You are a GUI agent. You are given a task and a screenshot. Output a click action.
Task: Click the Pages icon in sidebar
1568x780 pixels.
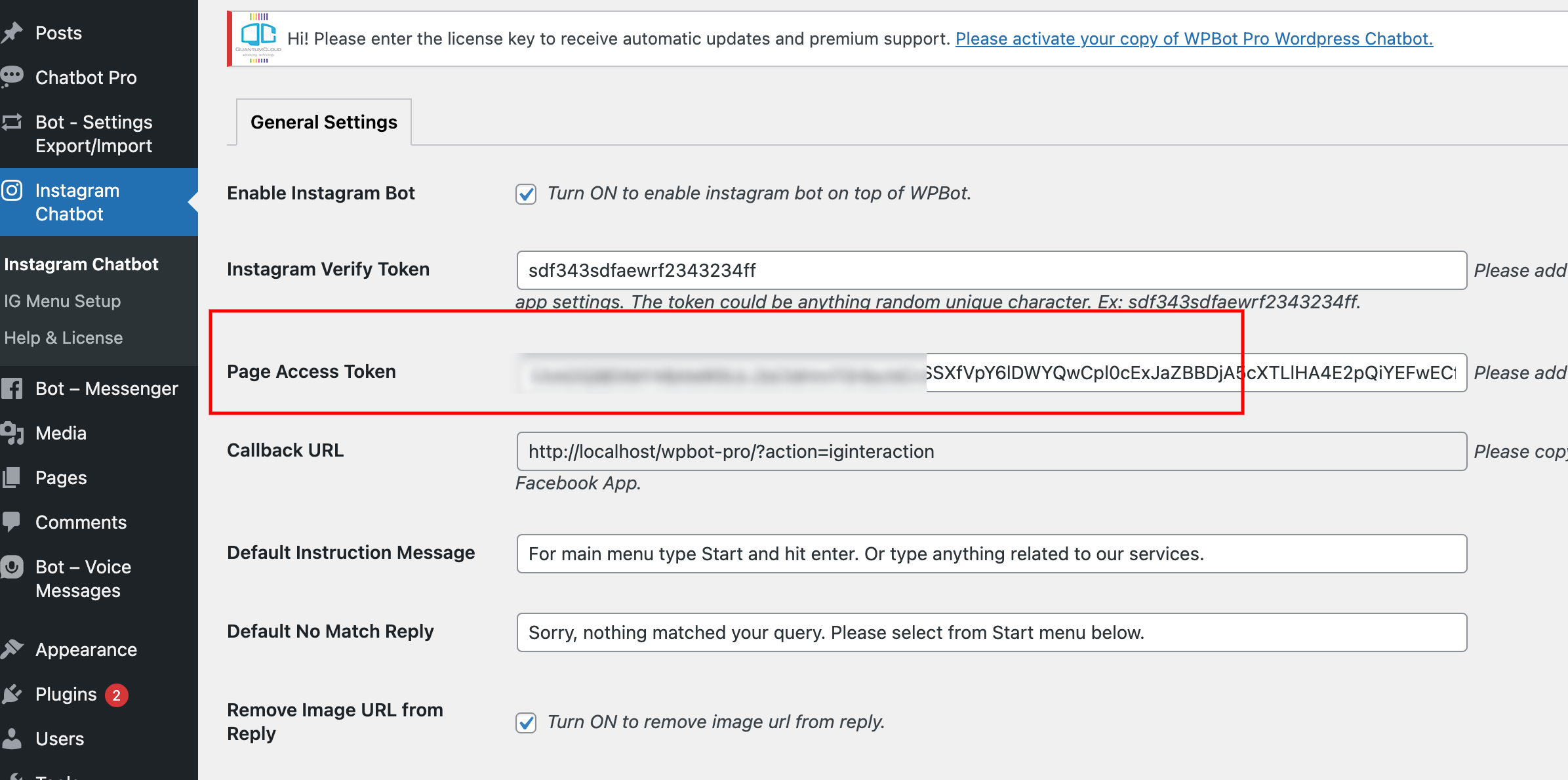point(12,478)
